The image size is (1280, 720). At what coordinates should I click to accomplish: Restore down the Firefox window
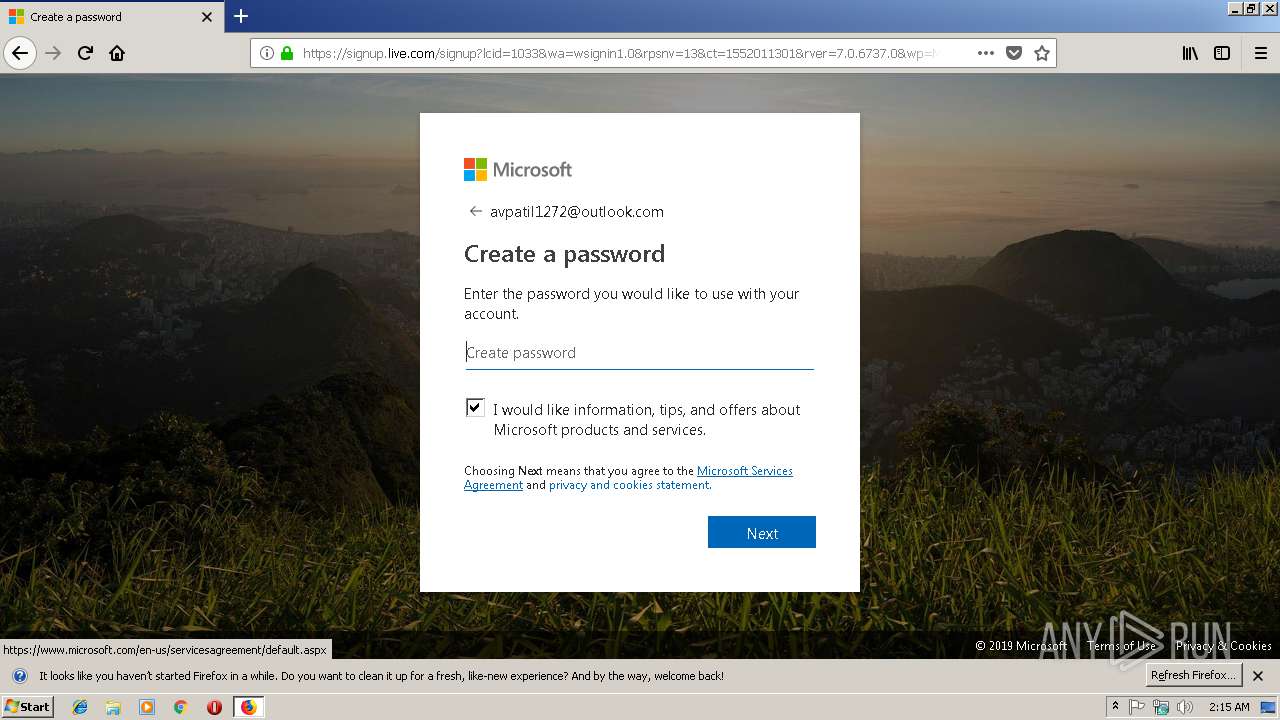(x=1252, y=8)
